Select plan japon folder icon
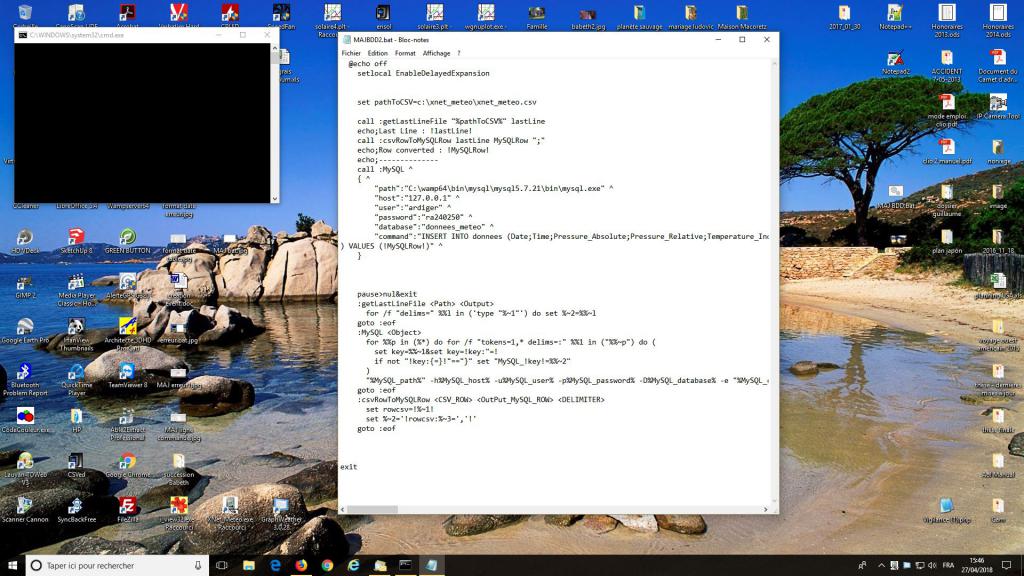The width and height of the screenshot is (1024, 576). pyautogui.click(x=947, y=241)
